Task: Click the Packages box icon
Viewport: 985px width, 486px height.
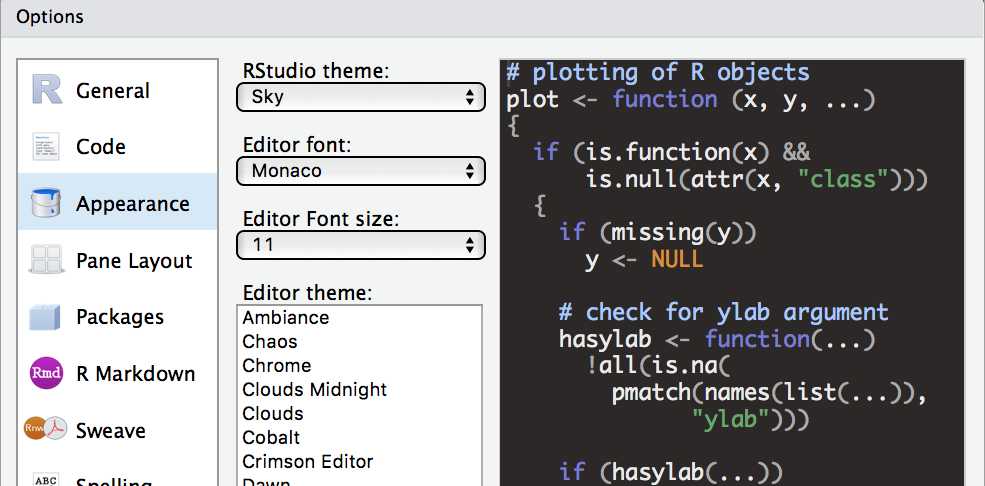Action: tap(47, 317)
